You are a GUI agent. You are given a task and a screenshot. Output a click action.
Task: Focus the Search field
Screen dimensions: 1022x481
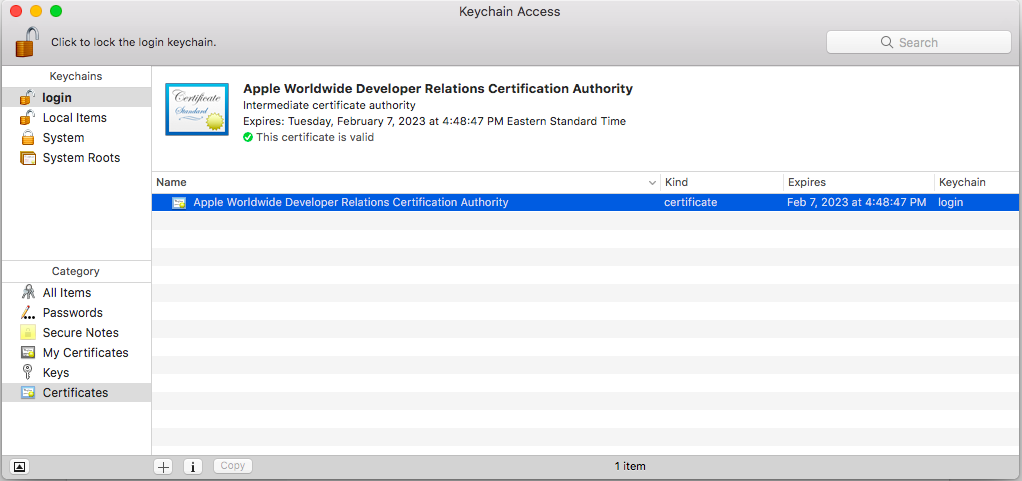918,42
